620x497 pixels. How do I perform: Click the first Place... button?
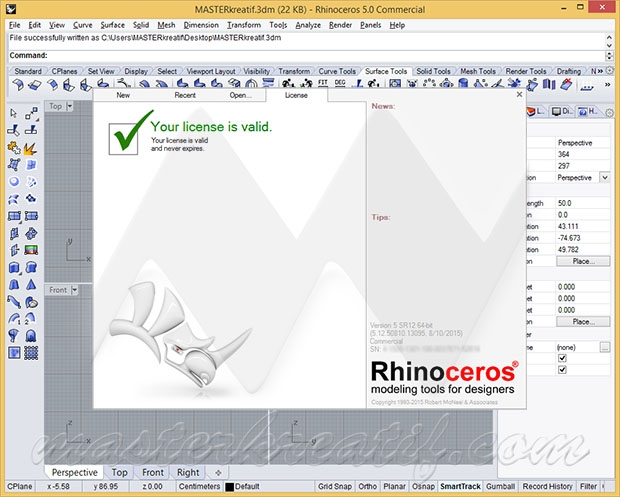[583, 261]
